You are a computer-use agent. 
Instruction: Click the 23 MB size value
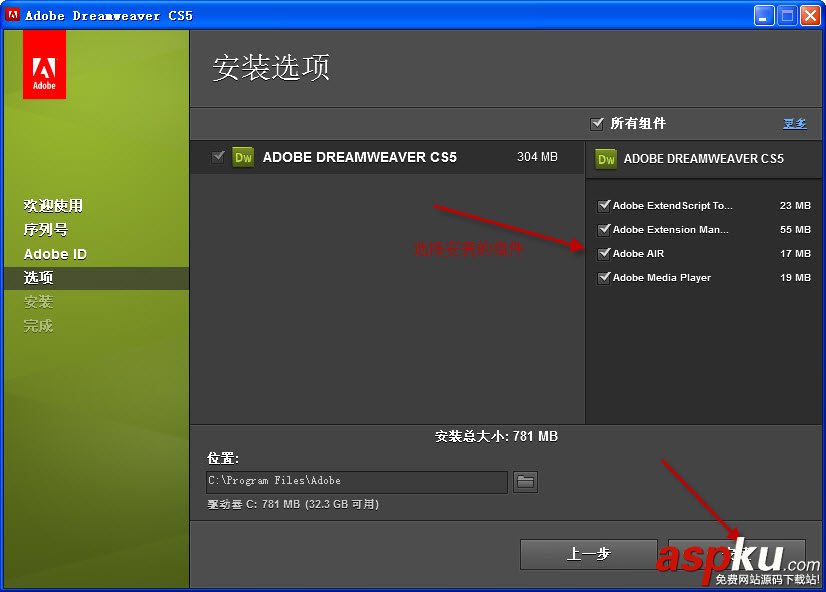[x=795, y=205]
